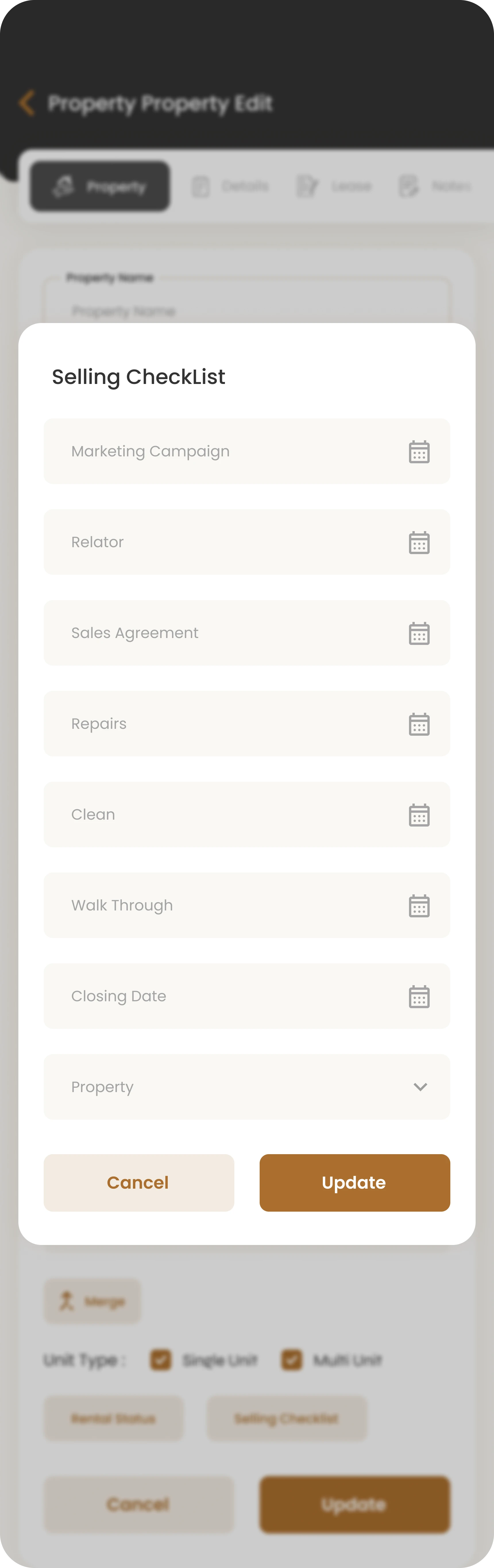The height and width of the screenshot is (1568, 494).
Task: Click the Repairs calendar icon
Action: [x=418, y=724]
